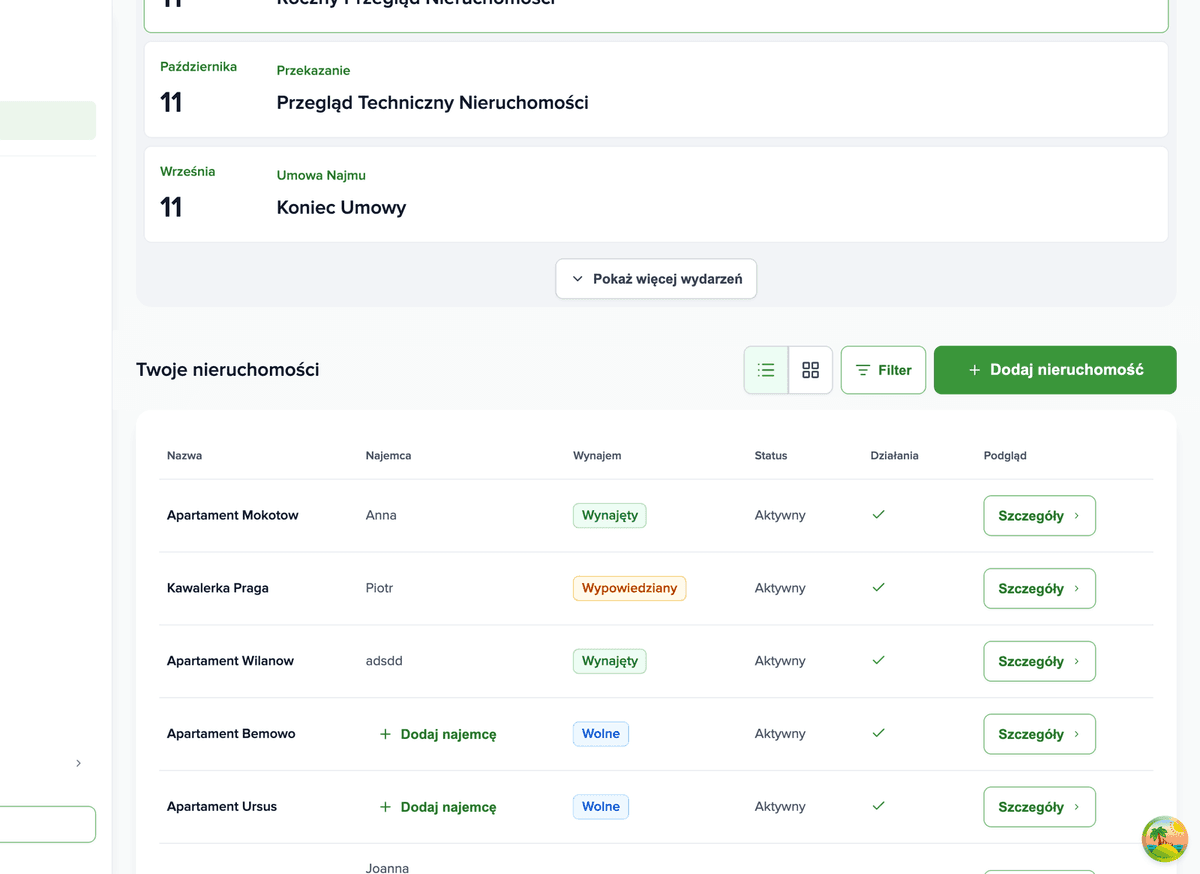The height and width of the screenshot is (874, 1200).
Task: Click the Podgląd column header
Action: coord(1005,456)
